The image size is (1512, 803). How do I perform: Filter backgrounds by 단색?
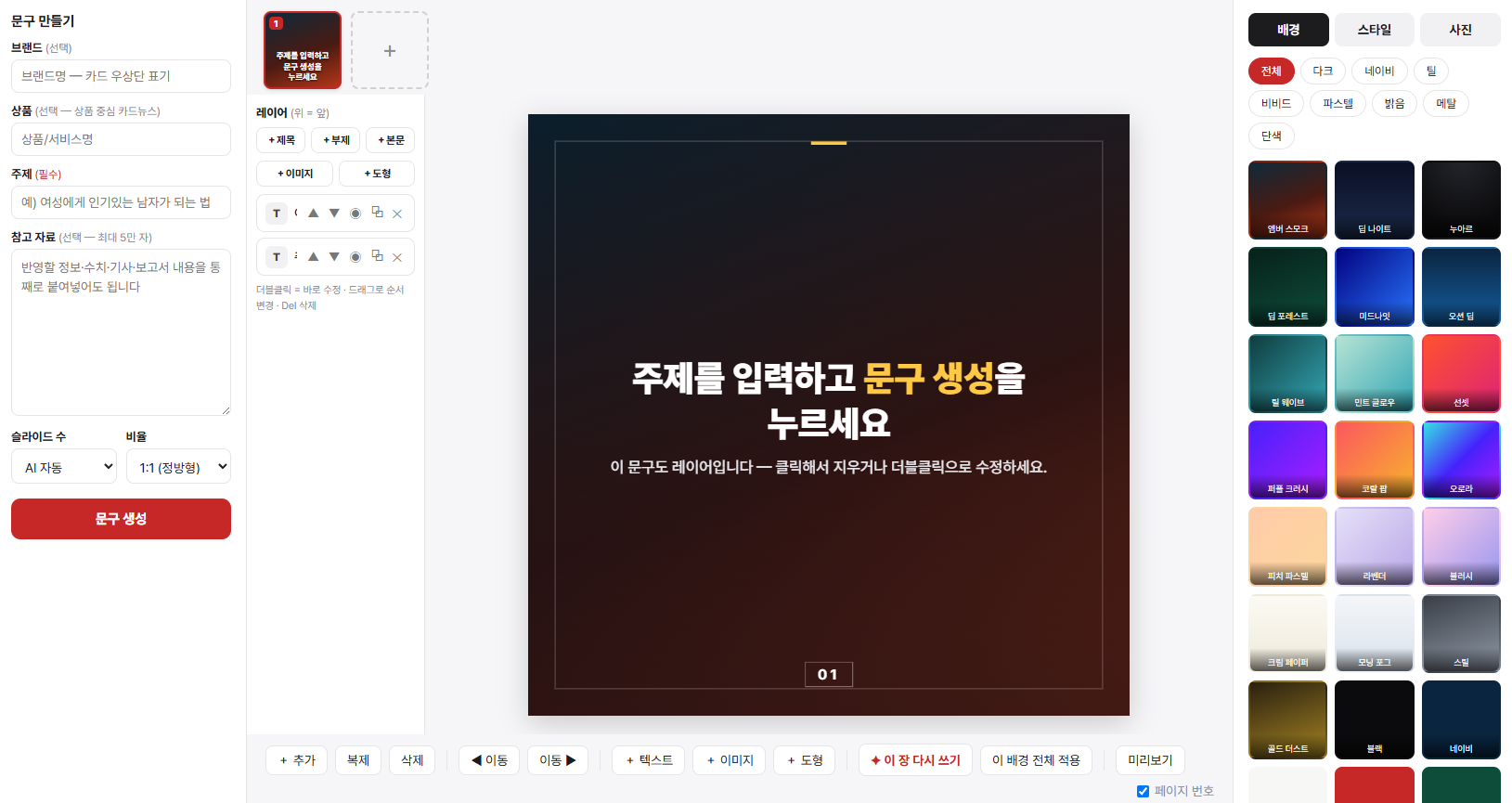pyautogui.click(x=1272, y=136)
